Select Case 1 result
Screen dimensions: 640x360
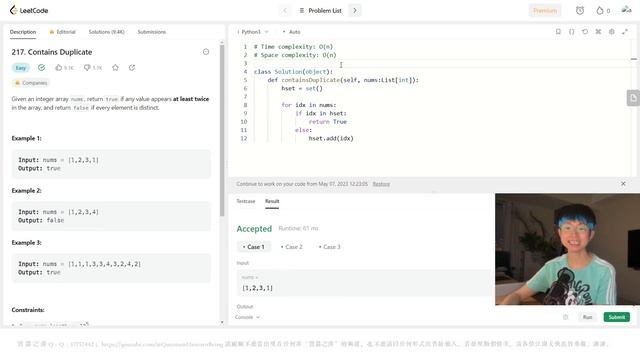point(253,247)
